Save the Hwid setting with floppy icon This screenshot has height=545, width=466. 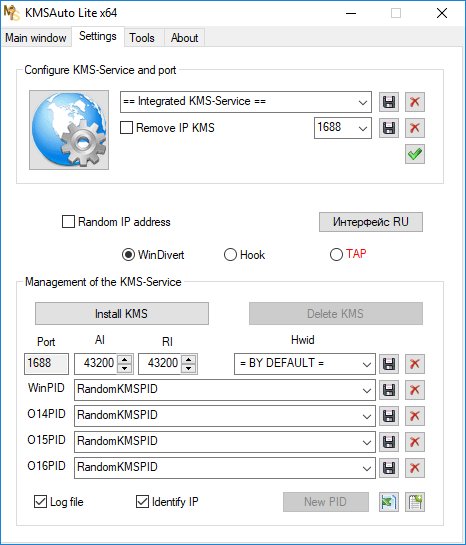(389, 364)
